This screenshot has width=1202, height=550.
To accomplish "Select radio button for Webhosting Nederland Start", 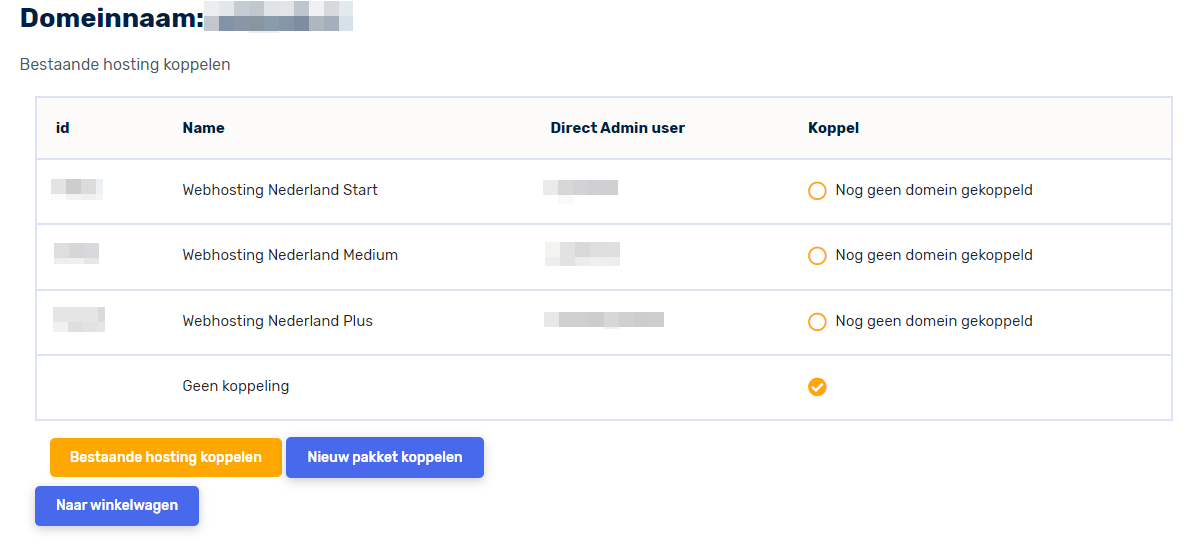I will pos(817,191).
